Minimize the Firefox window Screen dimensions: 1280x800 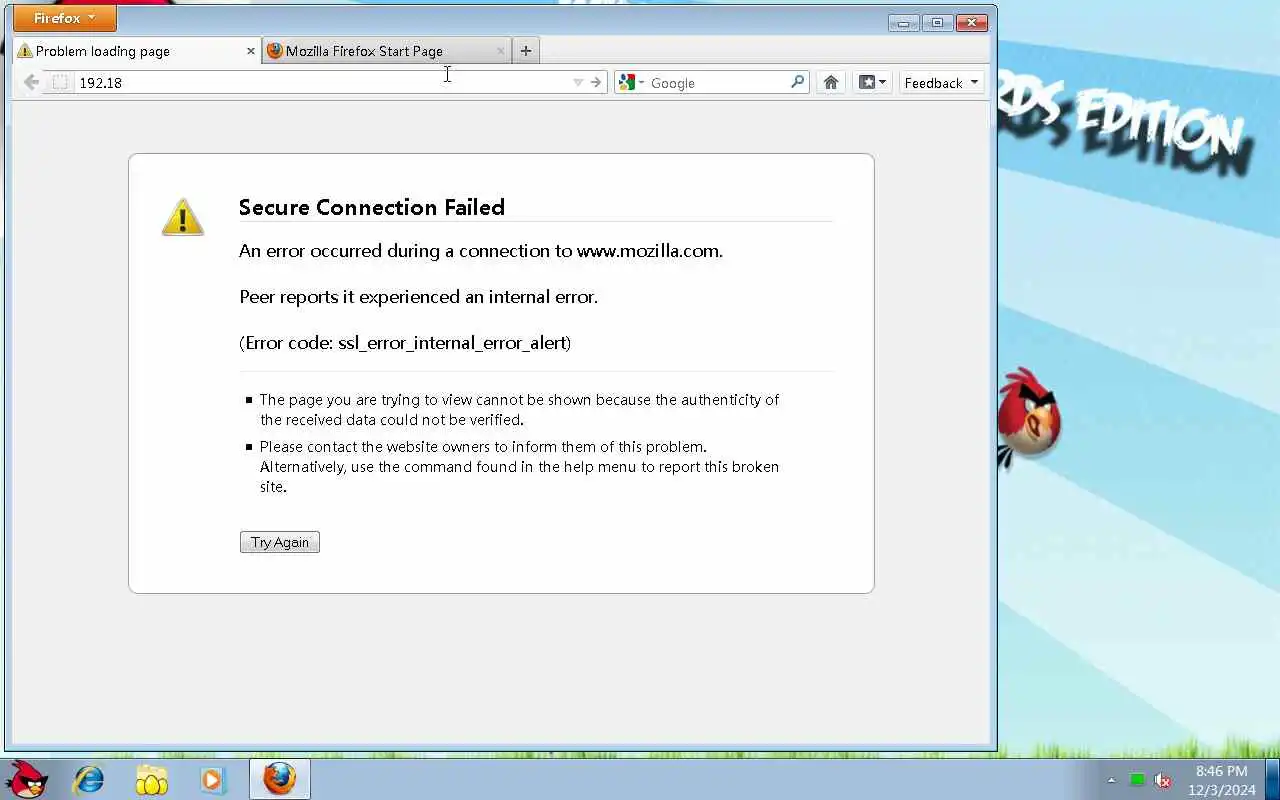903,22
